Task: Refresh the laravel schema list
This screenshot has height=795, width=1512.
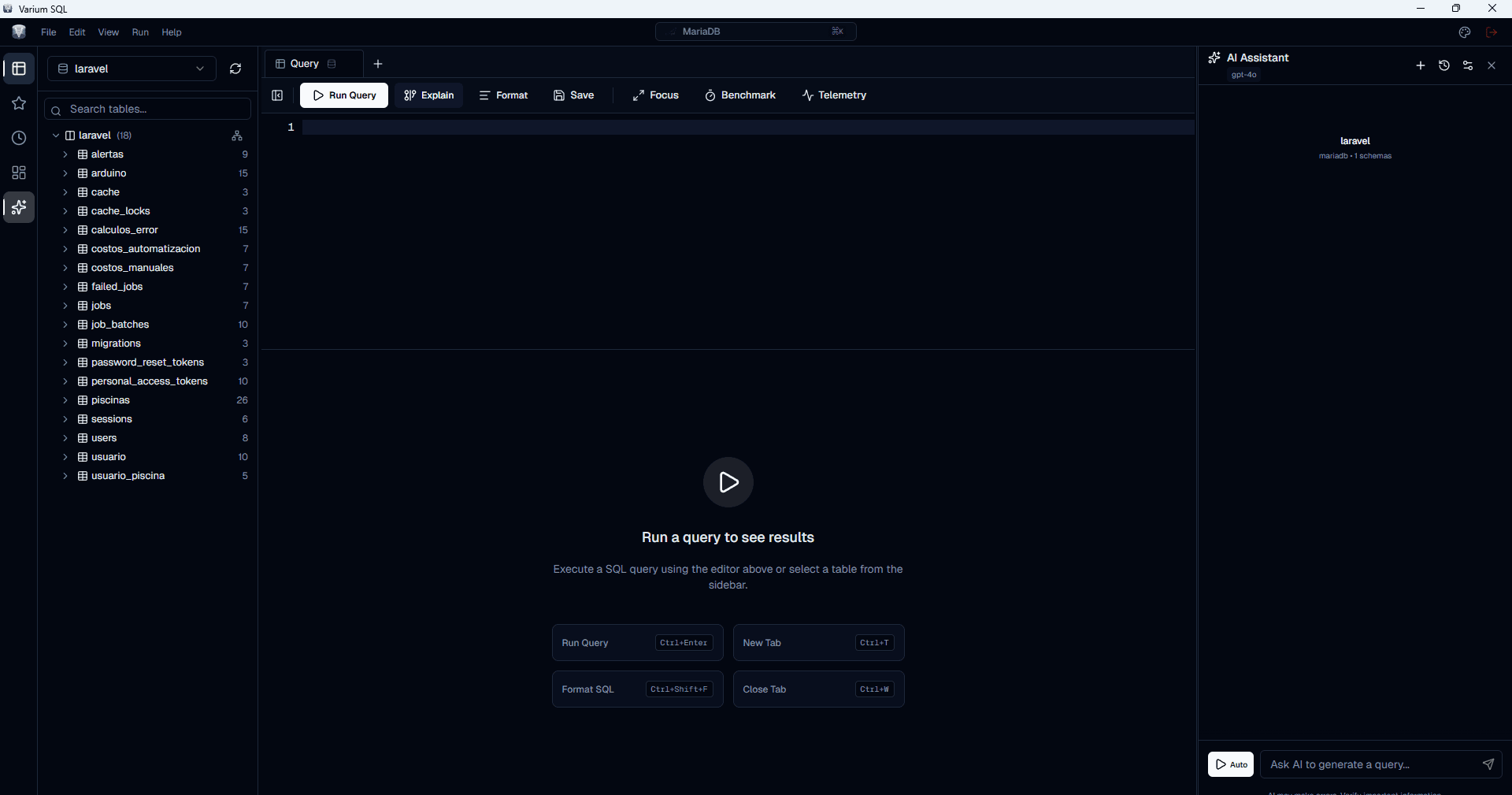Action: click(x=235, y=69)
